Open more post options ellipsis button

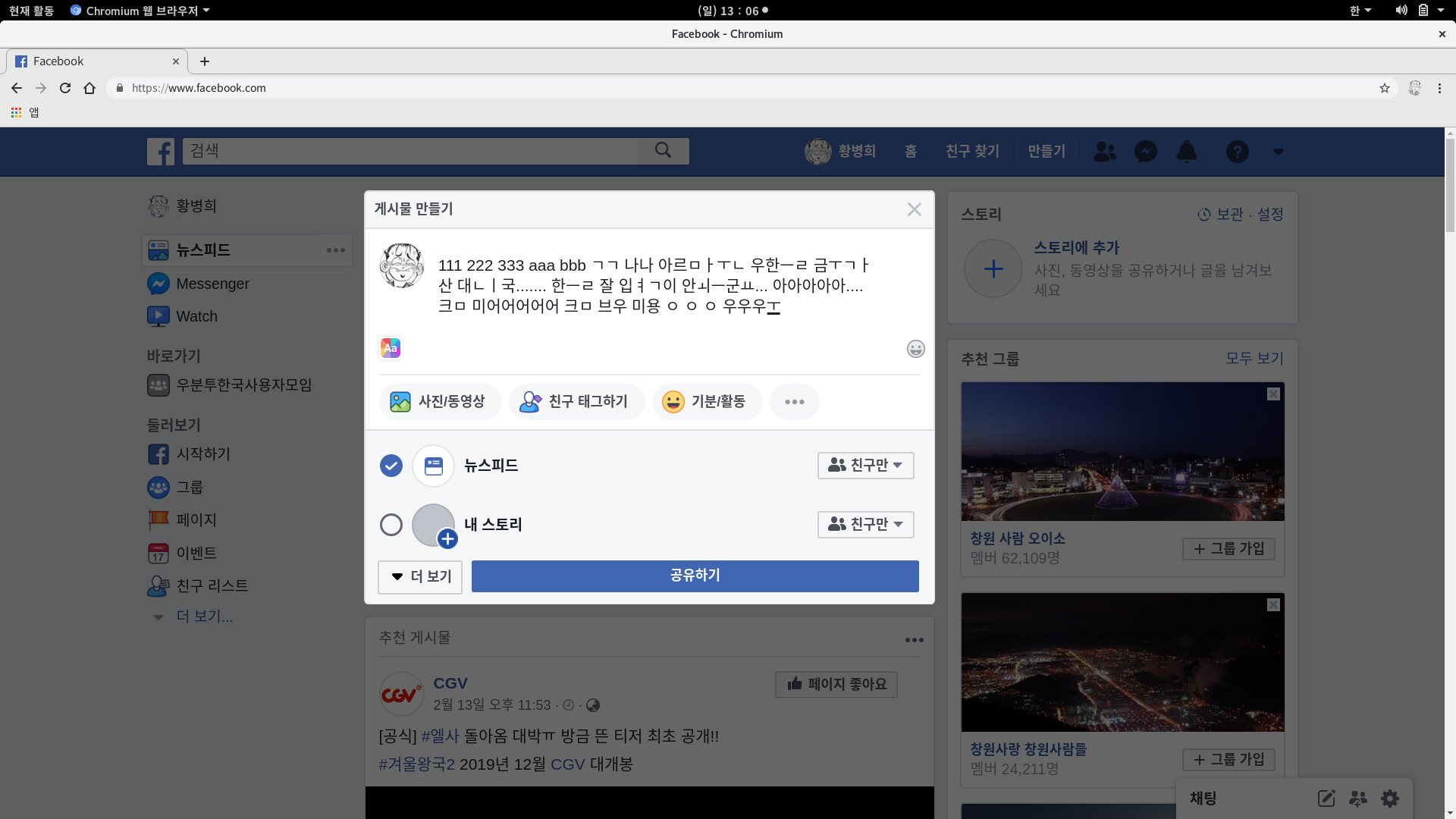click(x=794, y=402)
